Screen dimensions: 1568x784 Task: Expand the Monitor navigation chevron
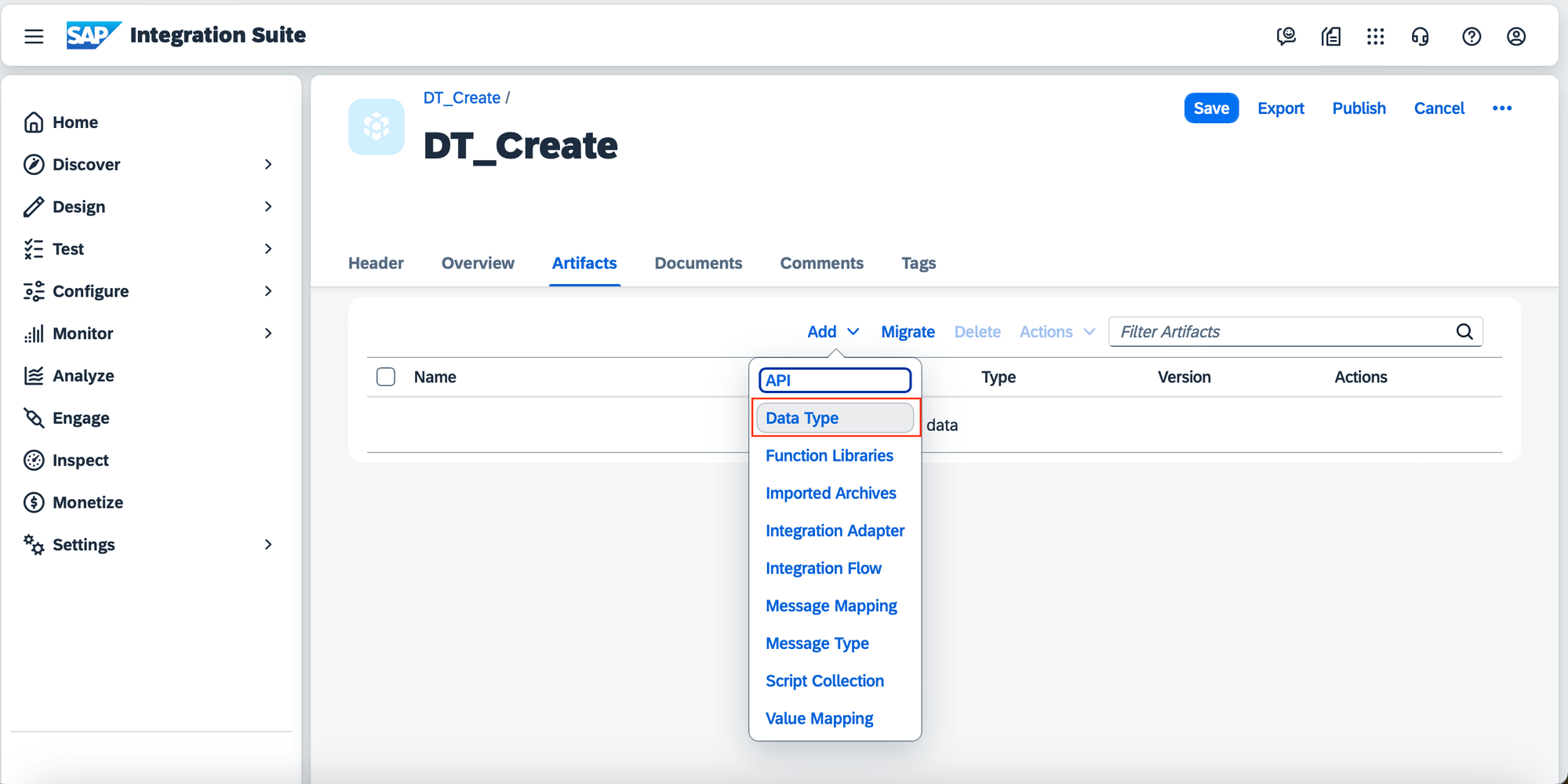coord(267,334)
